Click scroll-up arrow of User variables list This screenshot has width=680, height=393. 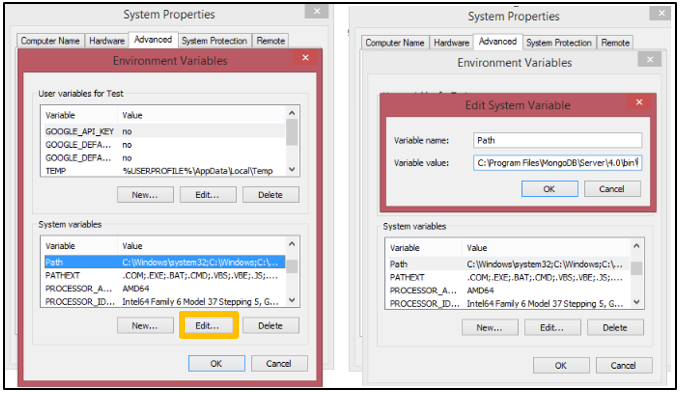click(292, 113)
